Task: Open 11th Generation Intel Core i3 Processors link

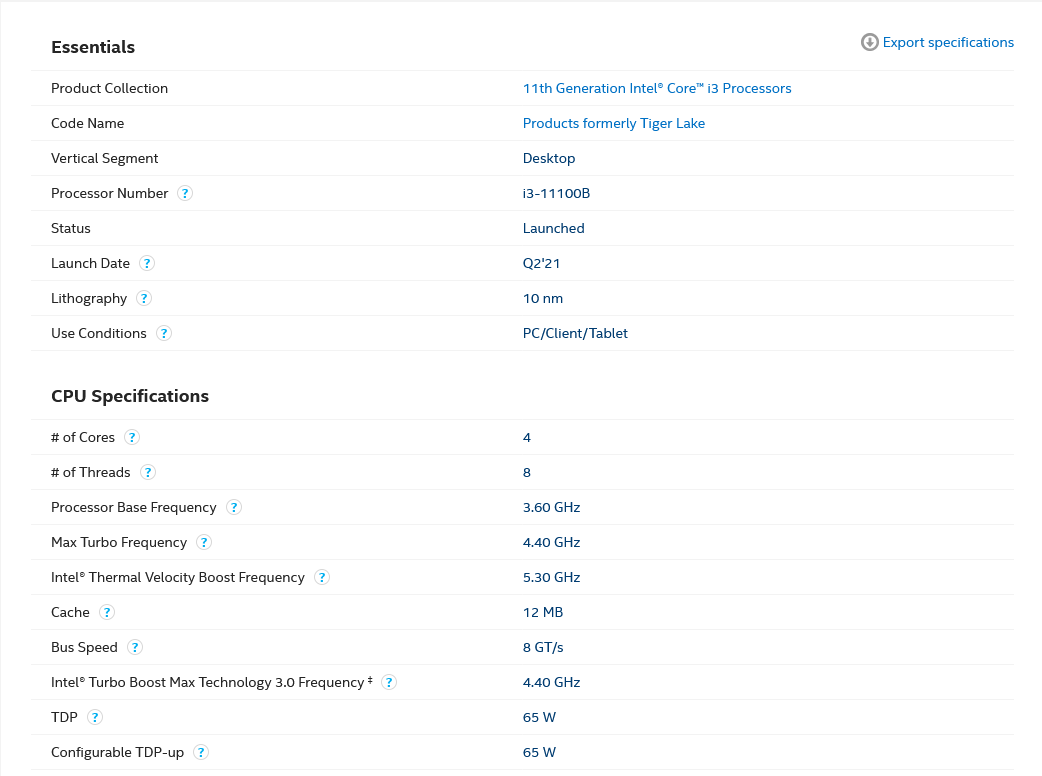Action: pos(657,88)
